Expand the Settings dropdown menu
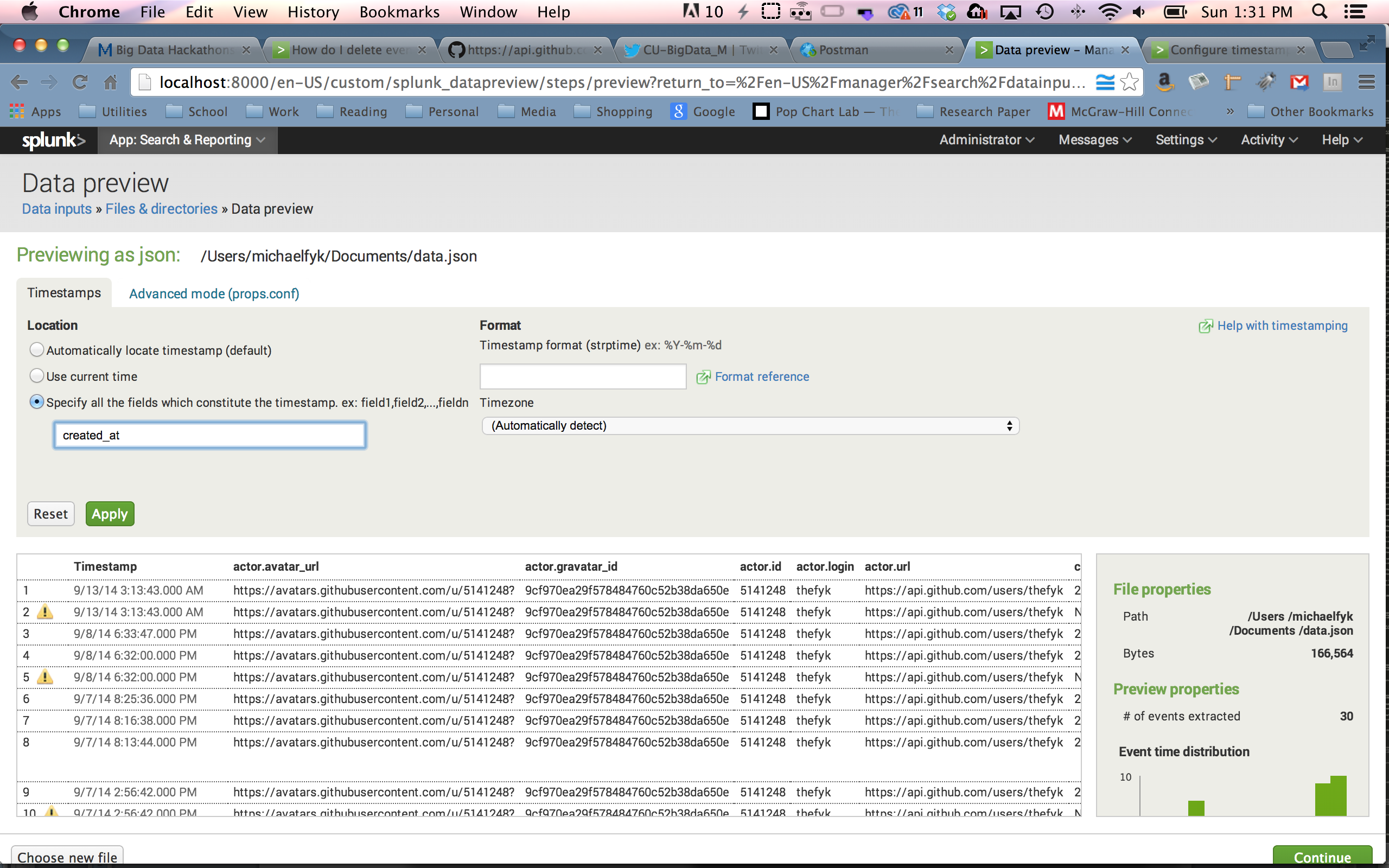Image resolution: width=1389 pixels, height=868 pixels. [1185, 140]
